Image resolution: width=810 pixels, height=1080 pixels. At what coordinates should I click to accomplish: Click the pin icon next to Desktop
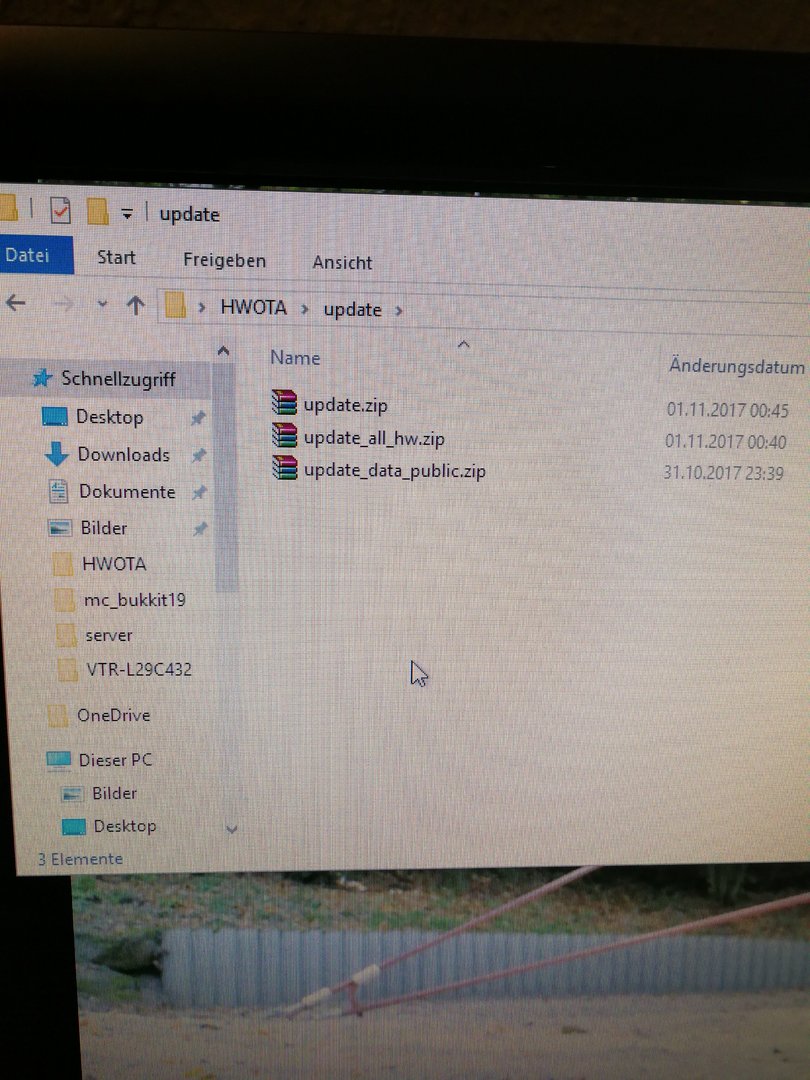(198, 418)
